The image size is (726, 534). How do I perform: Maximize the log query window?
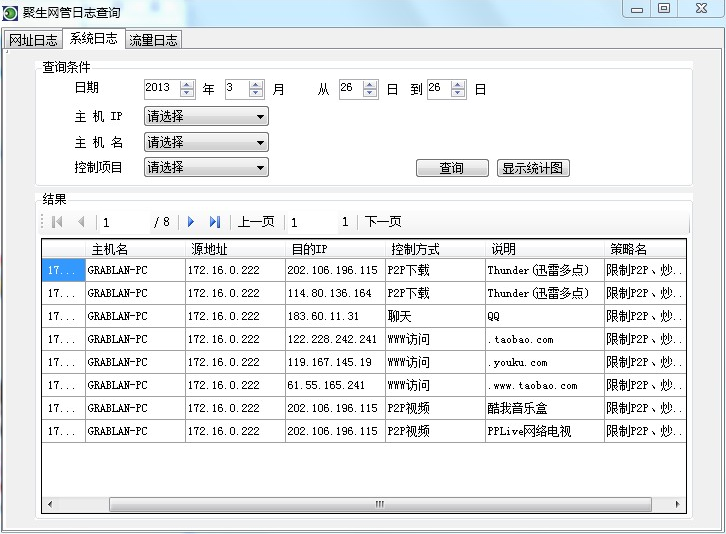point(664,8)
